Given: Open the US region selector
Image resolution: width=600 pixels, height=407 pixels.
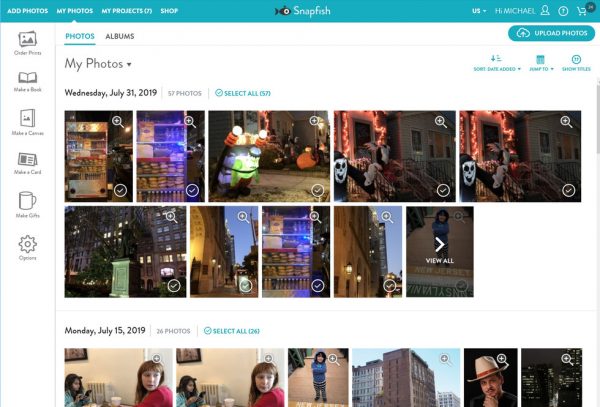Looking at the screenshot, I should 480,11.
